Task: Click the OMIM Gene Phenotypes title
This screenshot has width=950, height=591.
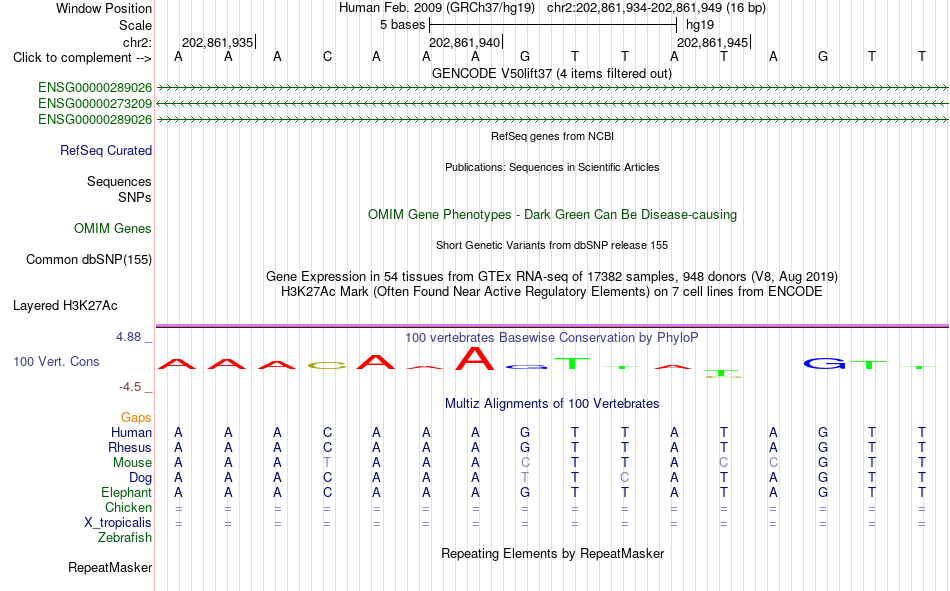Action: tap(552, 215)
